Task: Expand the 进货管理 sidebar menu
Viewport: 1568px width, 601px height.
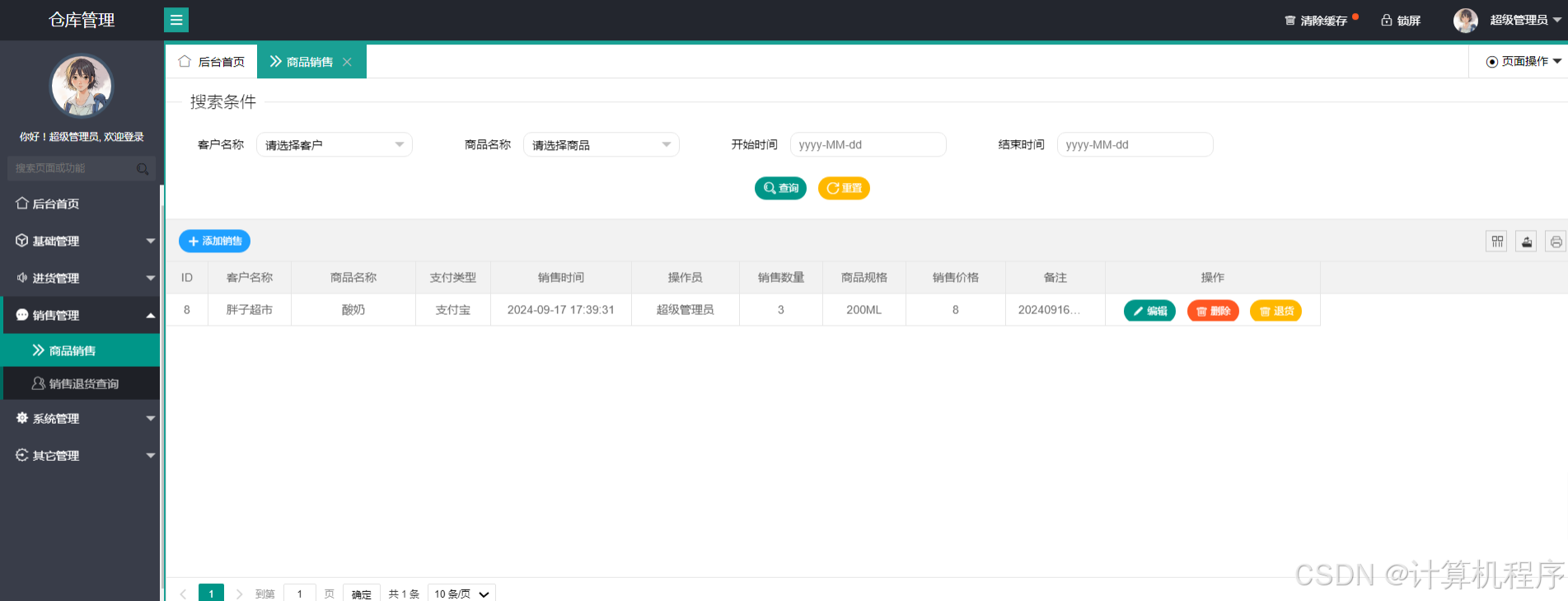Action: (x=80, y=278)
